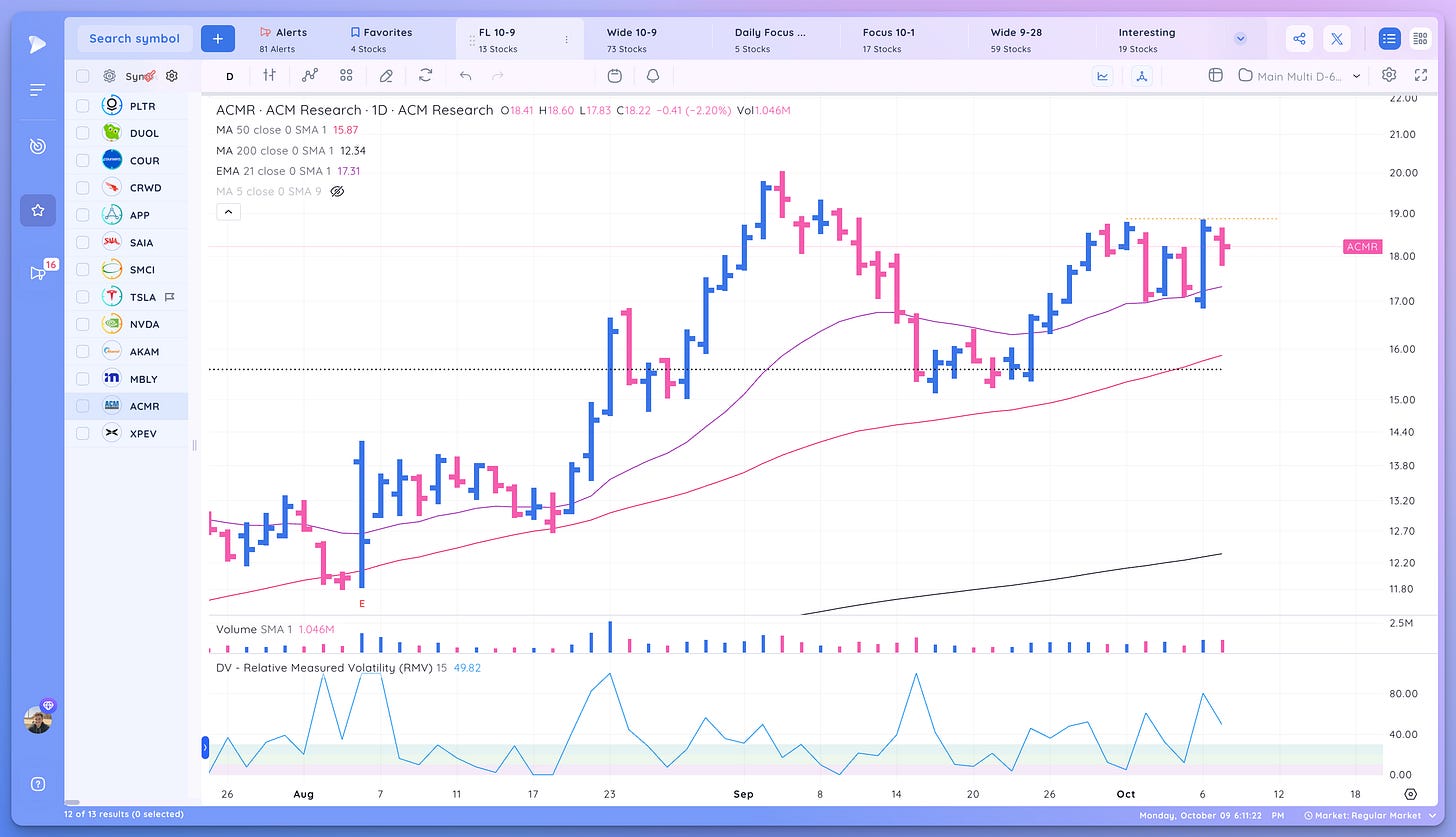Screen dimensions: 1456x837
Task: Open the D timeframe selector
Action: tap(229, 76)
